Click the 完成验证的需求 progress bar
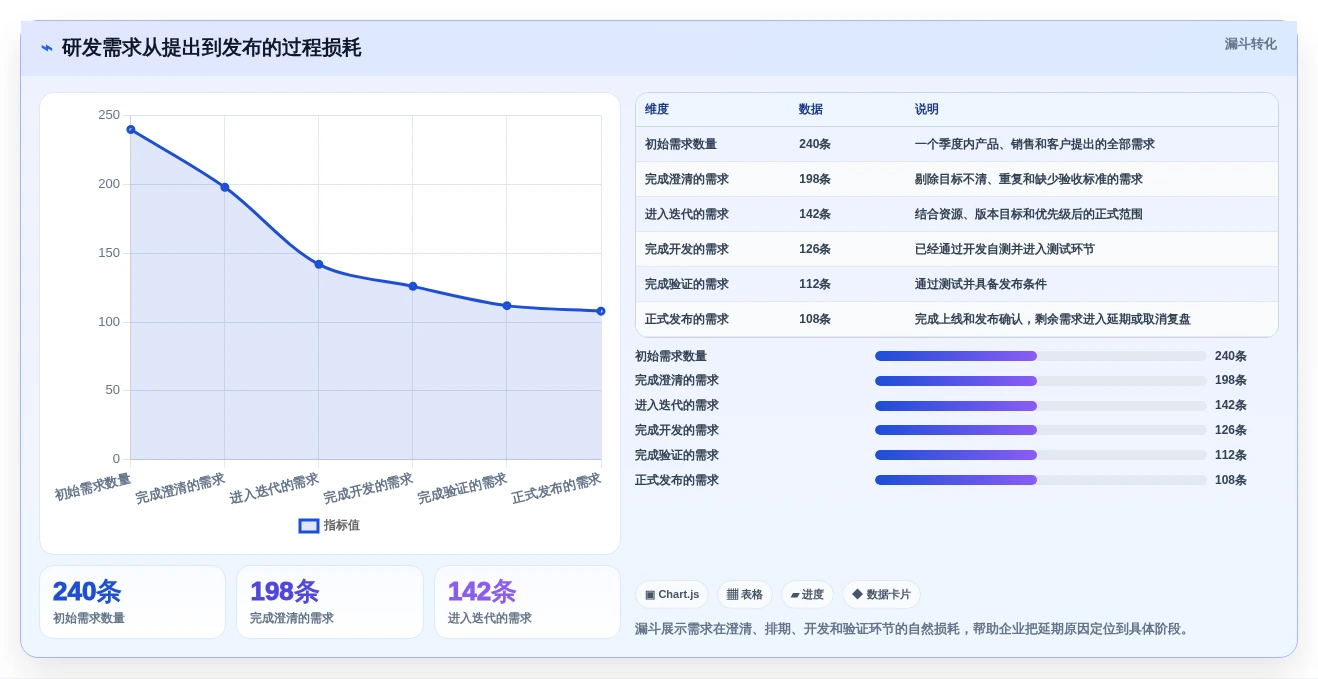 pyautogui.click(x=1041, y=455)
